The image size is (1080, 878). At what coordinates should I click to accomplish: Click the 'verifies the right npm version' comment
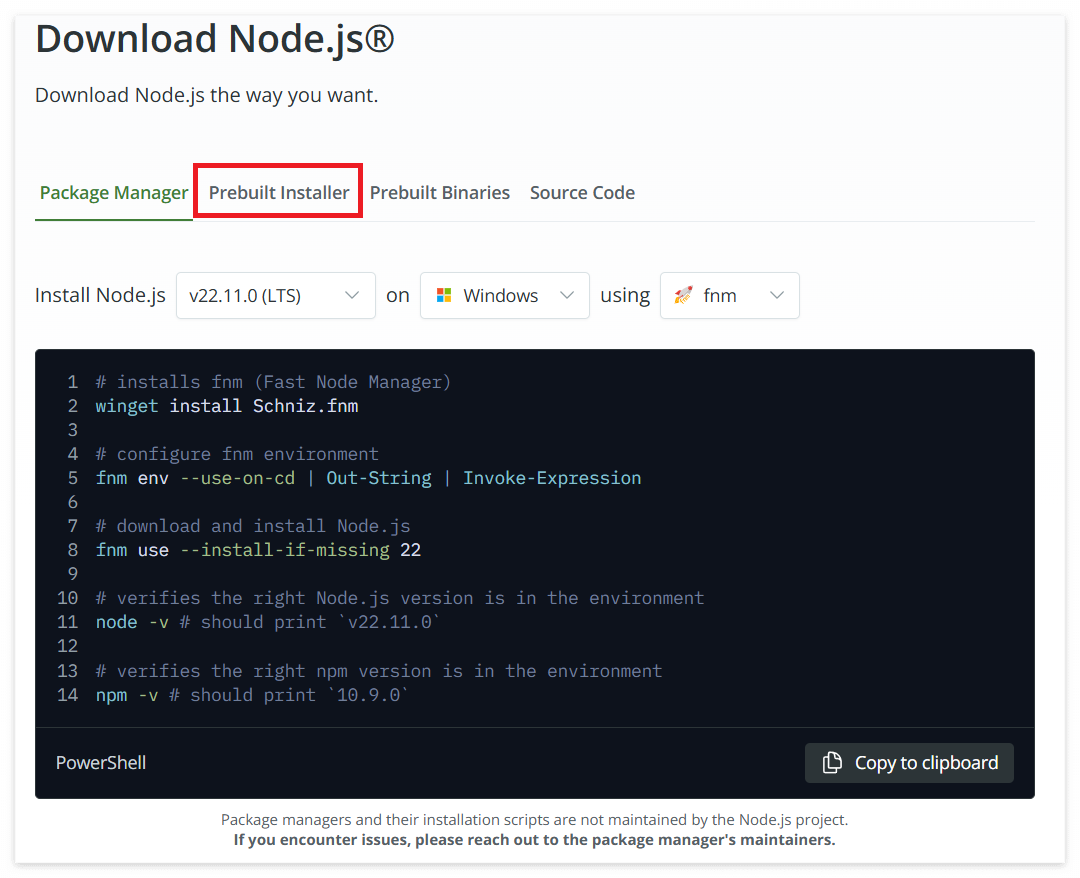point(379,671)
